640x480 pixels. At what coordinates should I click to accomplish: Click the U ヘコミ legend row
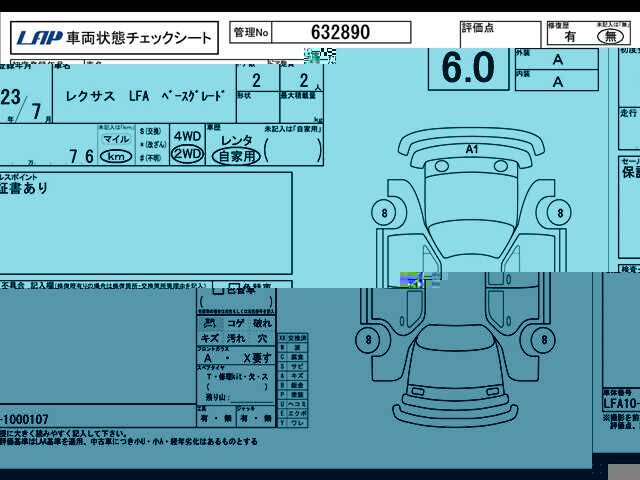coord(293,404)
